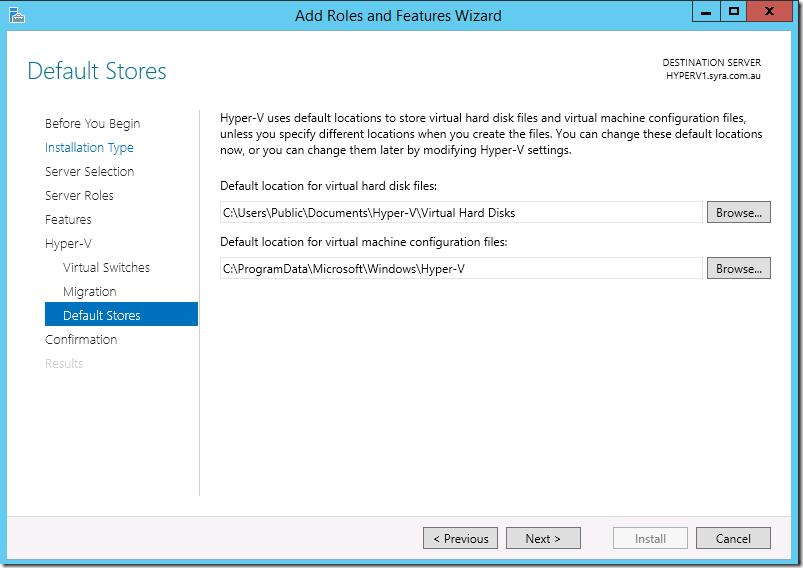803x568 pixels.
Task: Go to the Confirmation step
Action: coord(81,340)
